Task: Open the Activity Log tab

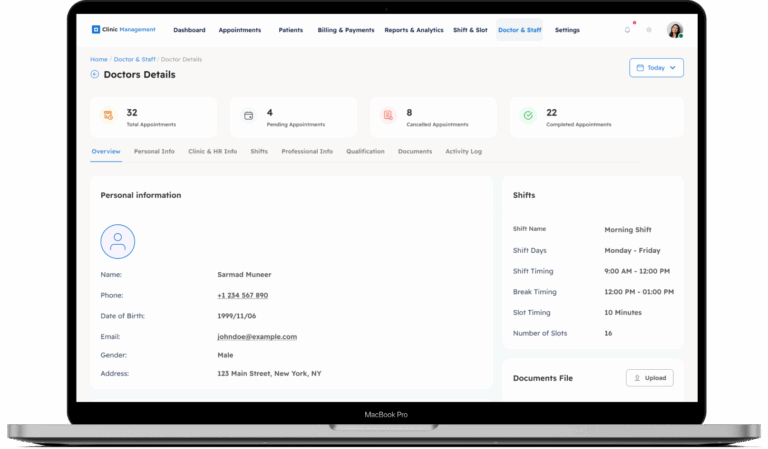Action: [463, 151]
